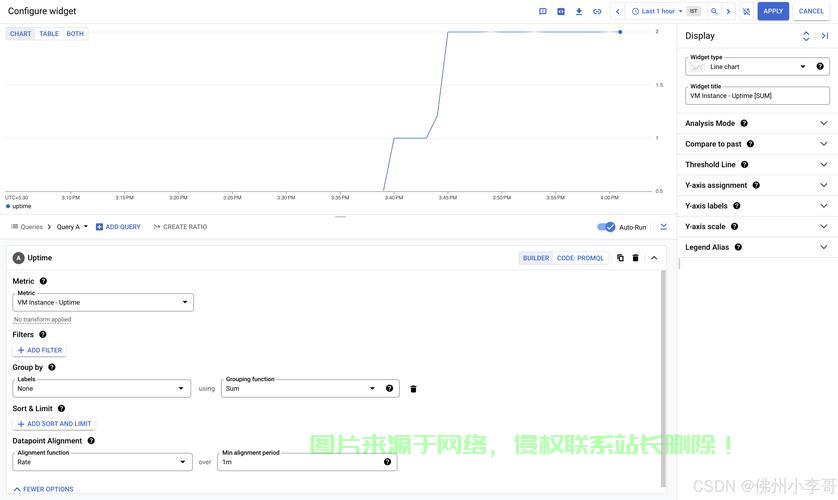The height and width of the screenshot is (500, 838).
Task: Shift time range backward with left arrow
Action: tap(618, 11)
